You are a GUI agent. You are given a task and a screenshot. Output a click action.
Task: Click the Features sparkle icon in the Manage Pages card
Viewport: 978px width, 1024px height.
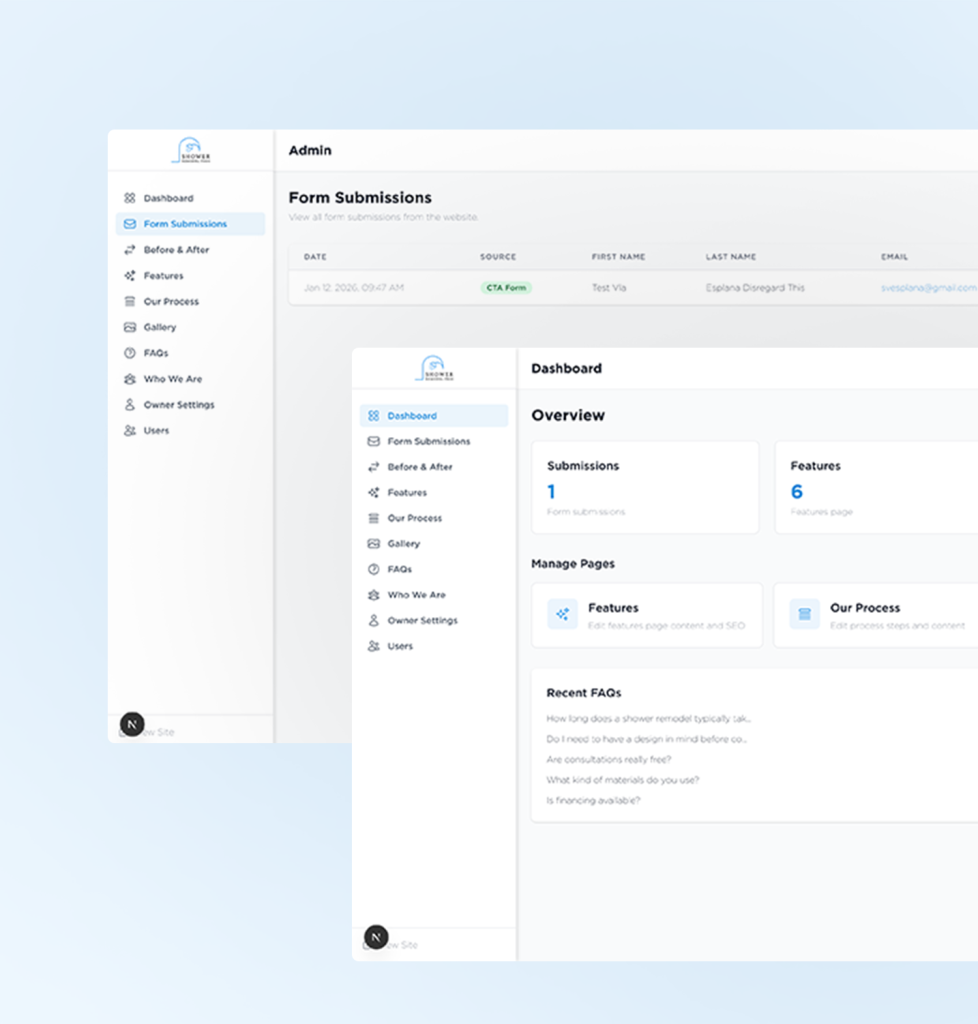(563, 614)
